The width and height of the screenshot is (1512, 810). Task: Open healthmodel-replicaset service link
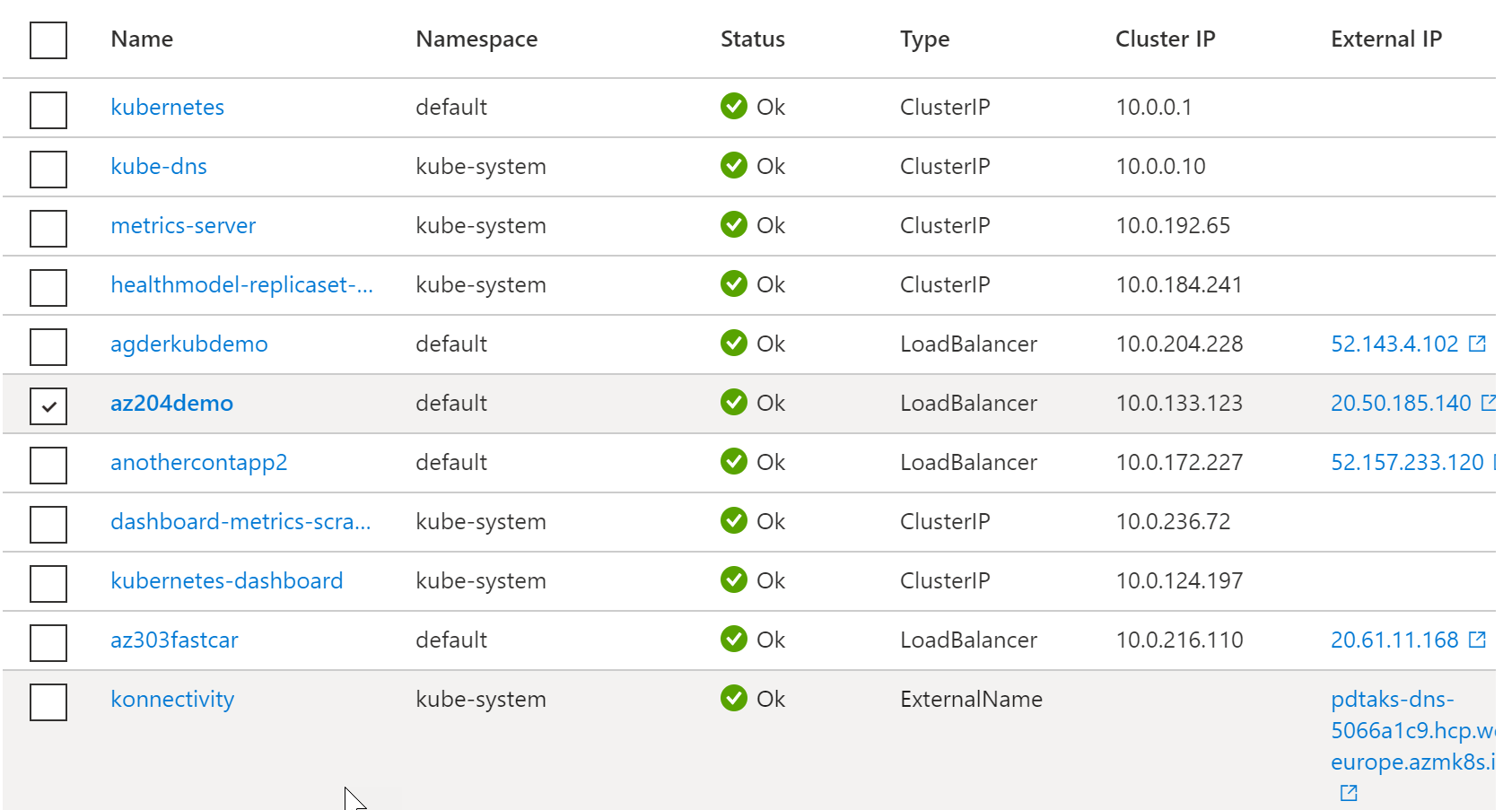241,284
